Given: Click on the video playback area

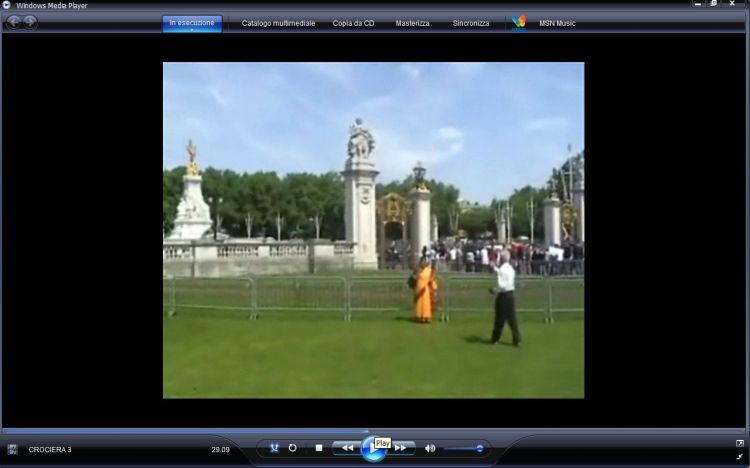Looking at the screenshot, I should point(373,230).
